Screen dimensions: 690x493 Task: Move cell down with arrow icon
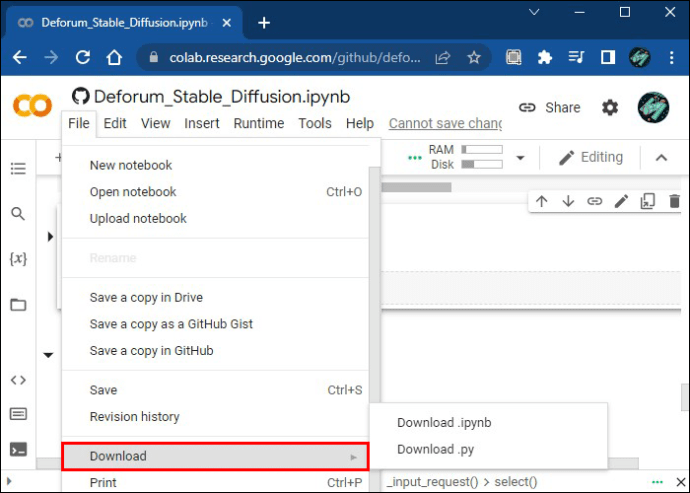click(x=568, y=201)
